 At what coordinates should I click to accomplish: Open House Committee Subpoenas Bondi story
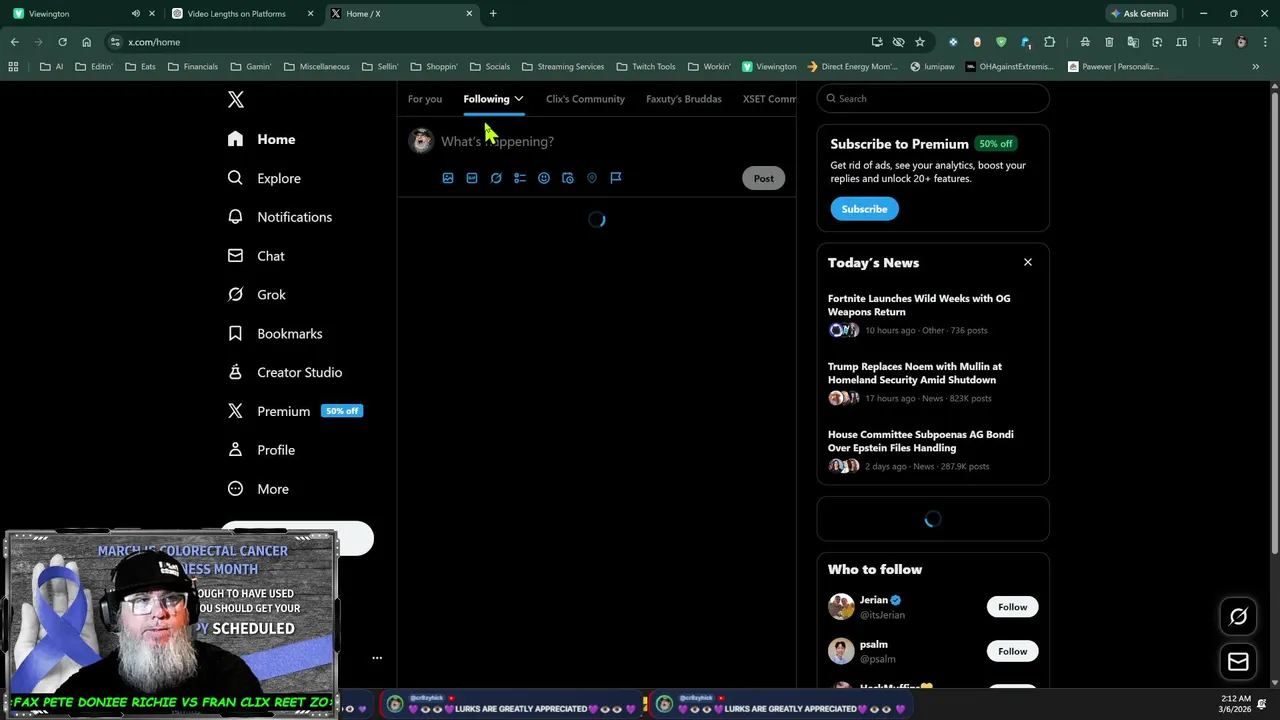(x=921, y=441)
